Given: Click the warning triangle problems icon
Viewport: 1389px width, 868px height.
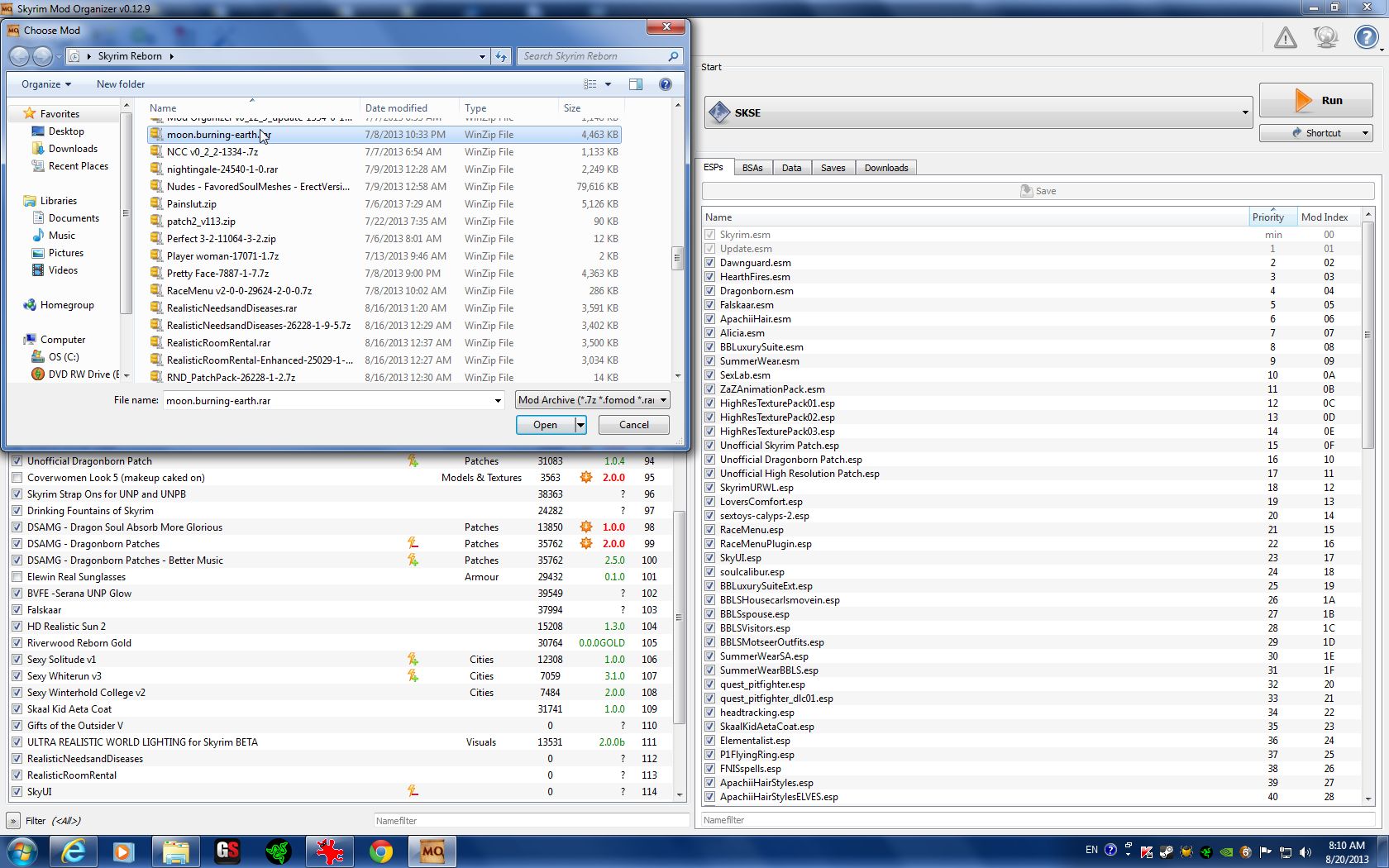Looking at the screenshot, I should 1285,37.
